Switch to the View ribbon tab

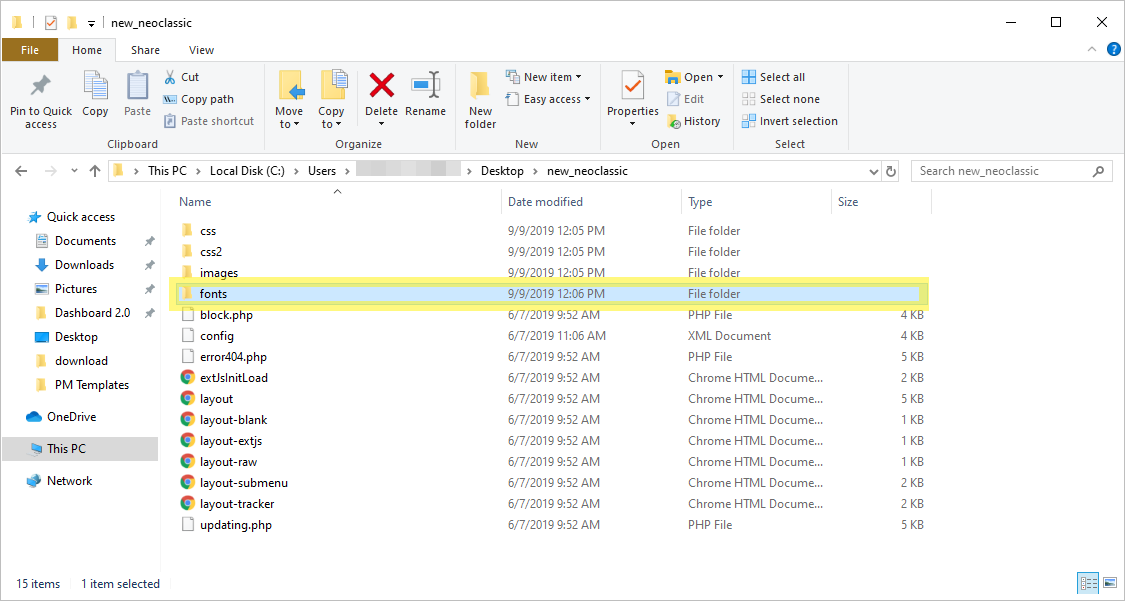pos(201,50)
